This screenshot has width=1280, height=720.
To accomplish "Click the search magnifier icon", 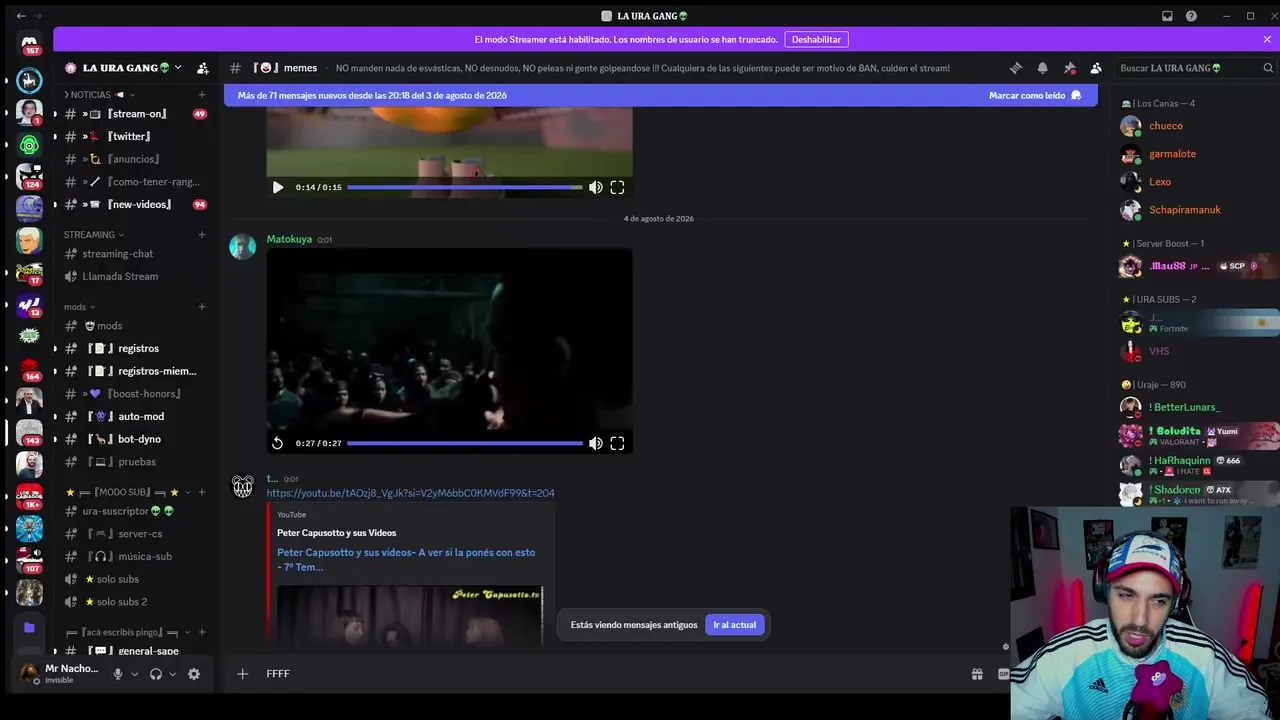I will point(1268,68).
